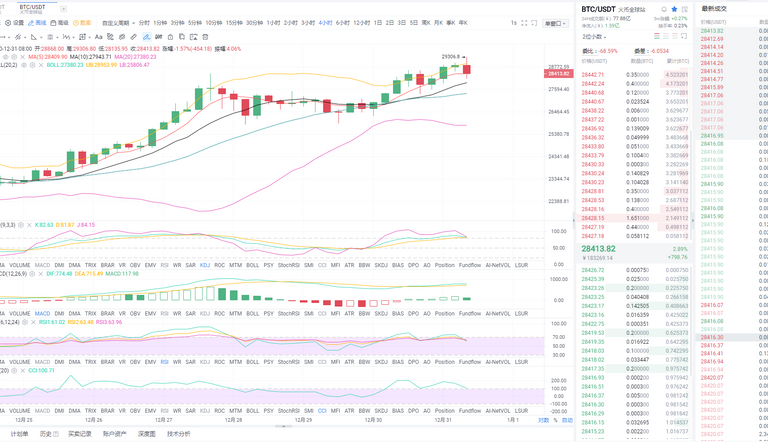Screen dimensions: 768x442
Task: Select RSI in third indicator row
Action: click(165, 362)
